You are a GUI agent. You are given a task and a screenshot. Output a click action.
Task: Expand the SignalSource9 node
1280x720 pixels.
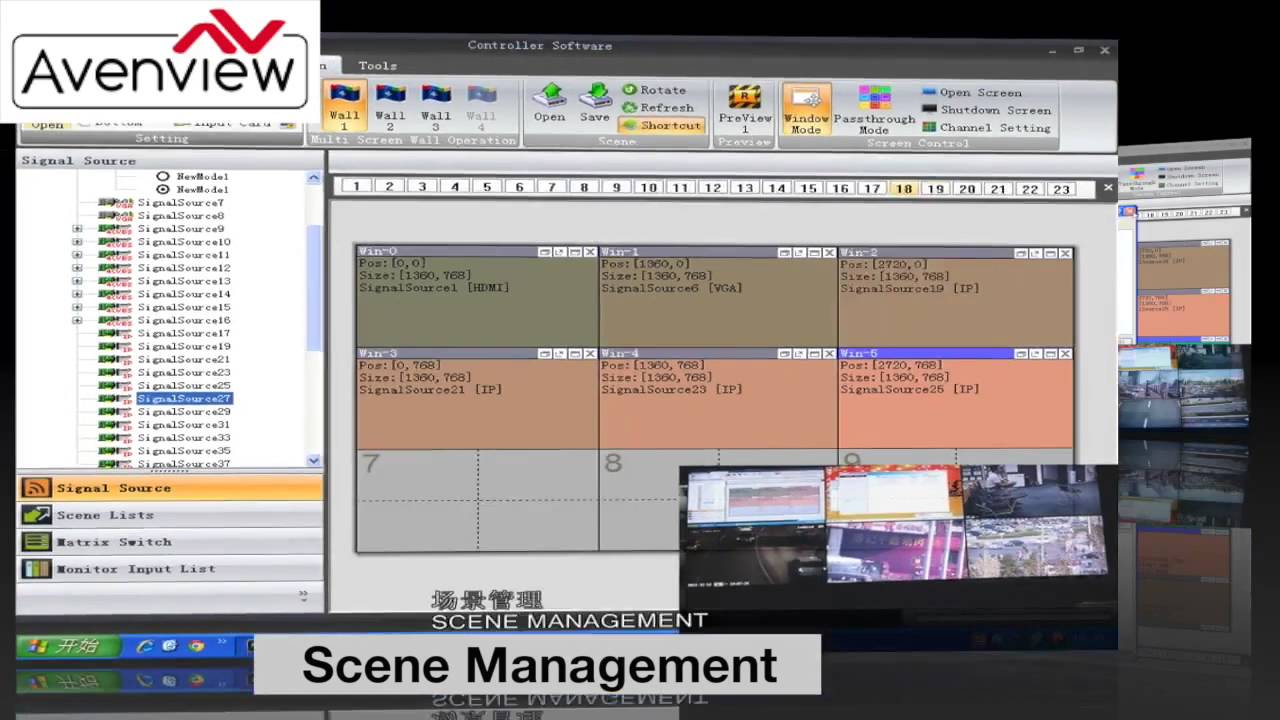77,229
